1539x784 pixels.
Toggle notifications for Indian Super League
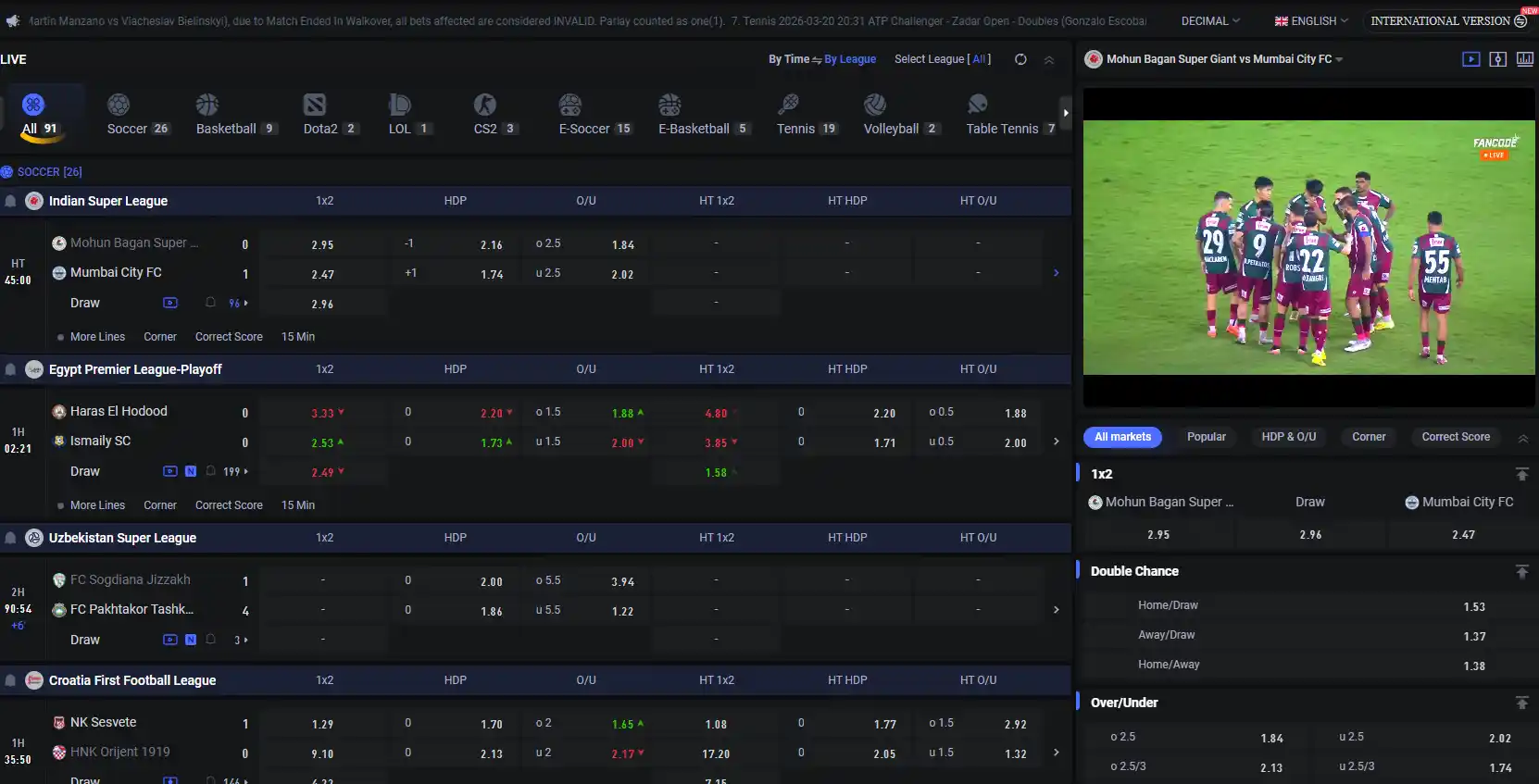click(x=10, y=201)
